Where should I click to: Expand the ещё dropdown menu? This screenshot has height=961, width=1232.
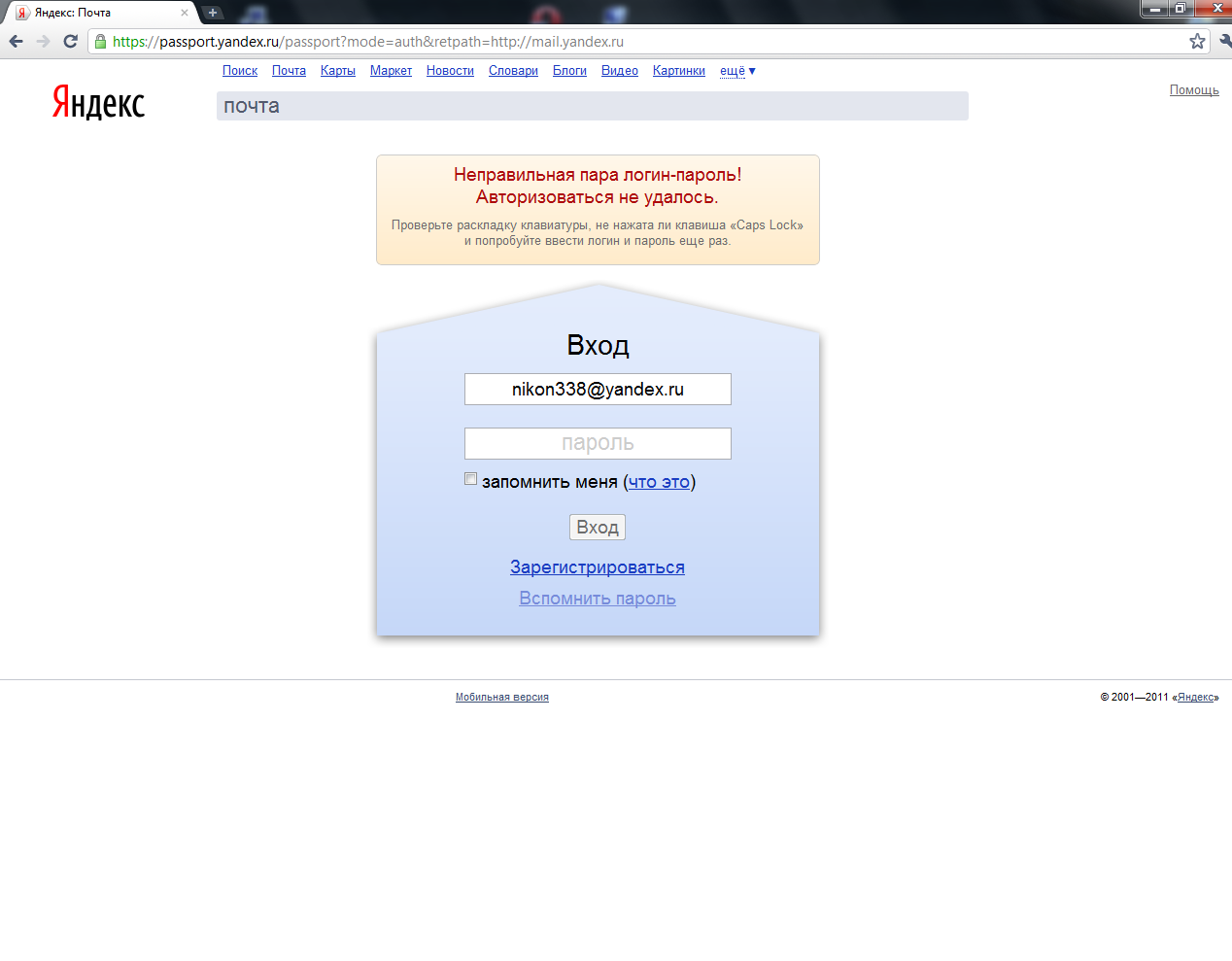coord(737,71)
